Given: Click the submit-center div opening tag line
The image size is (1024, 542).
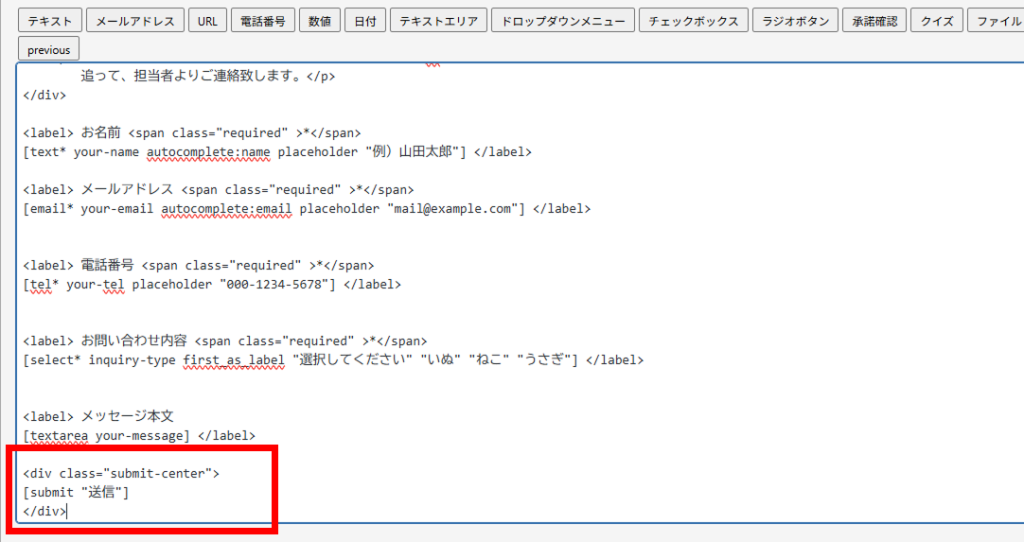Looking at the screenshot, I should pos(120,473).
